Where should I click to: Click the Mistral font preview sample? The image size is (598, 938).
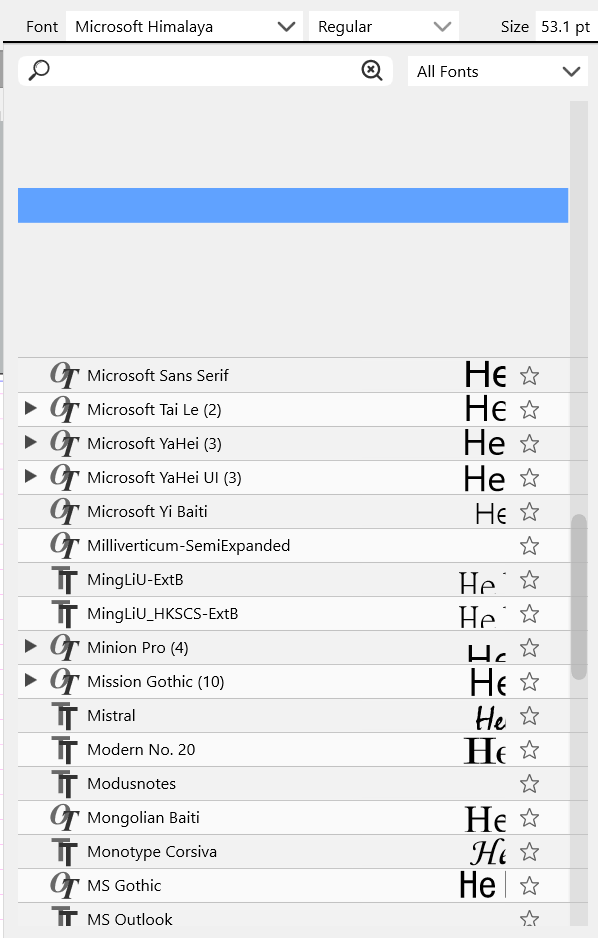pos(490,718)
